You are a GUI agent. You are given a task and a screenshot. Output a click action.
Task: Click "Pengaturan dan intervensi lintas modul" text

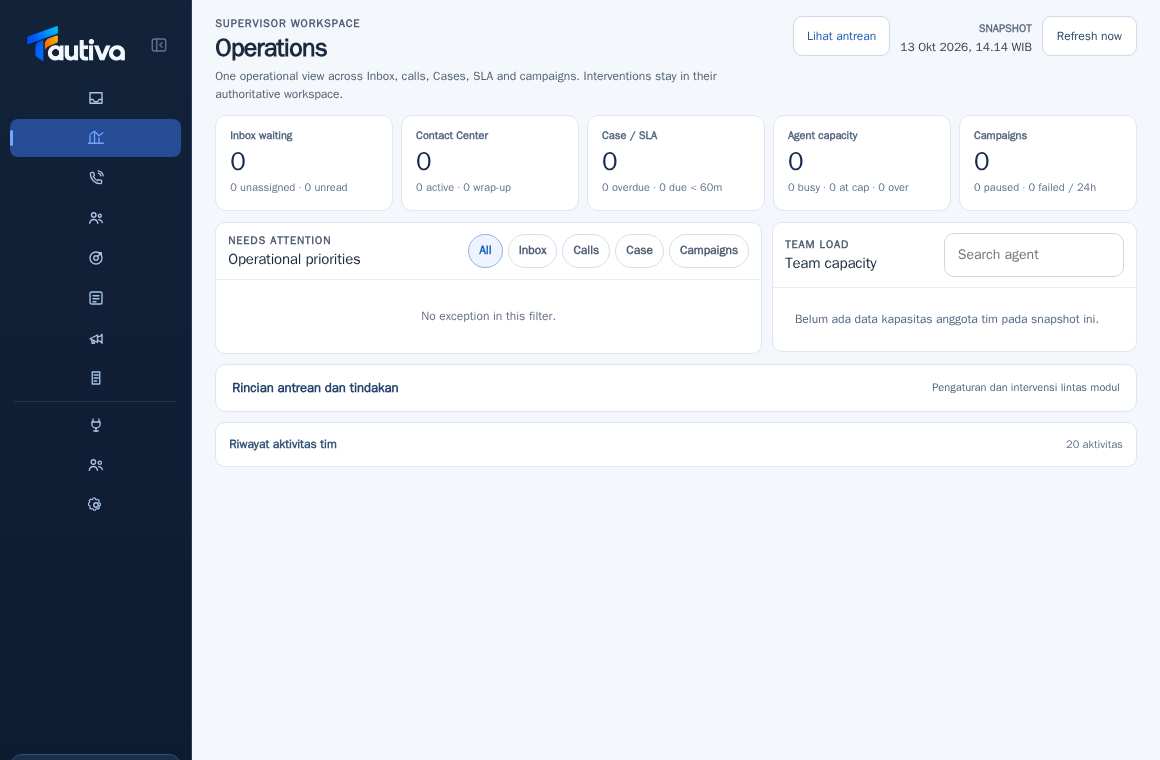(1025, 388)
